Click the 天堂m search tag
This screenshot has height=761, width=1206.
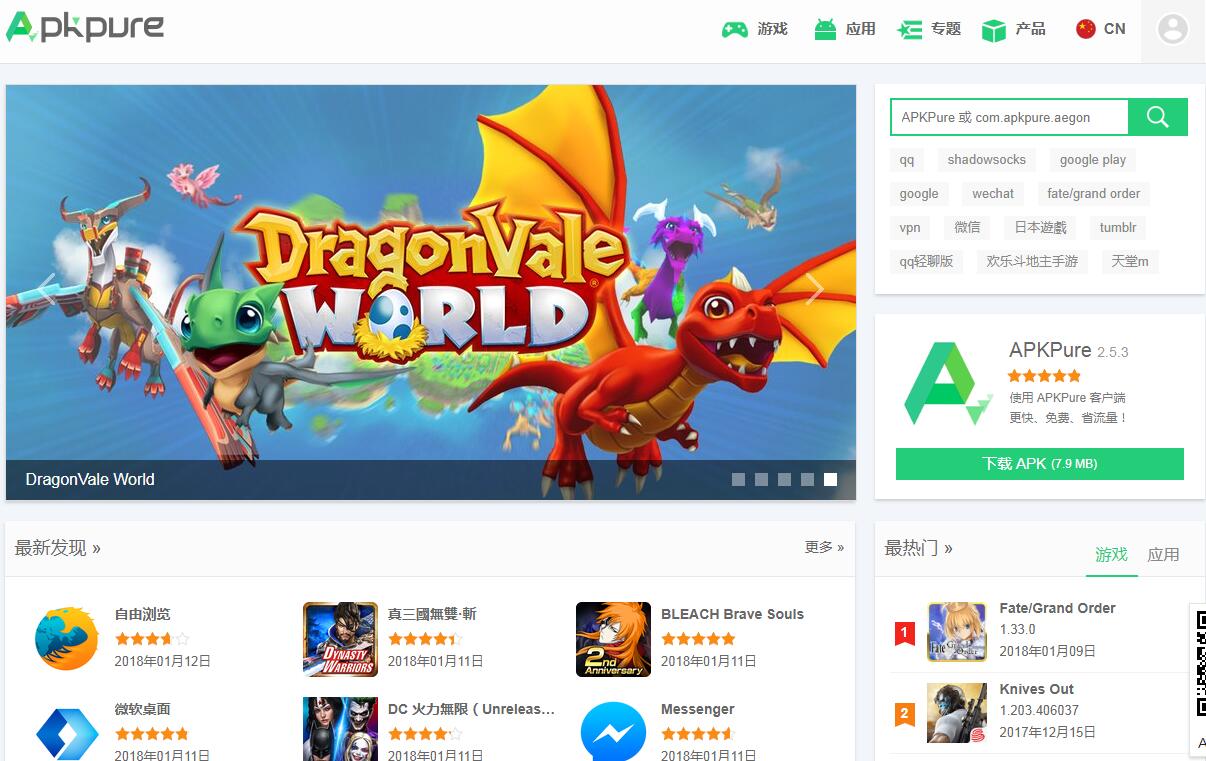coord(1130,262)
